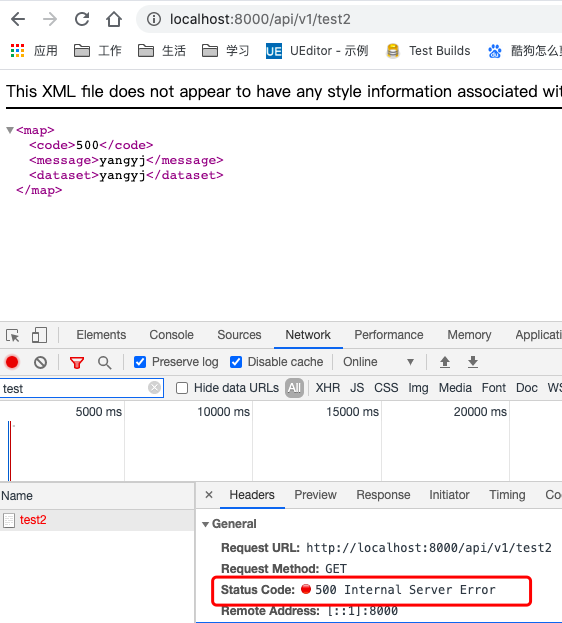Toggle the red filter funnel icon

(x=77, y=362)
